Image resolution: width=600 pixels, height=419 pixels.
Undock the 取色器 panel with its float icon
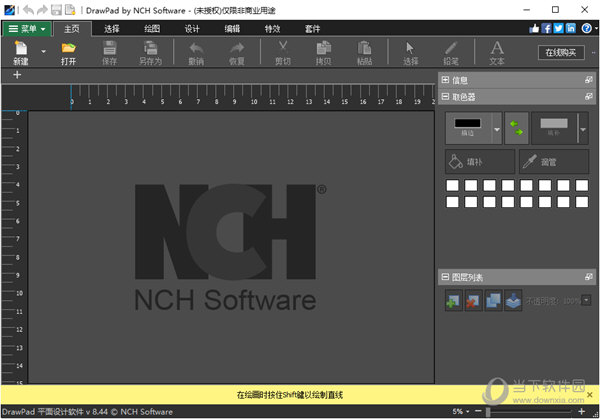589,96
